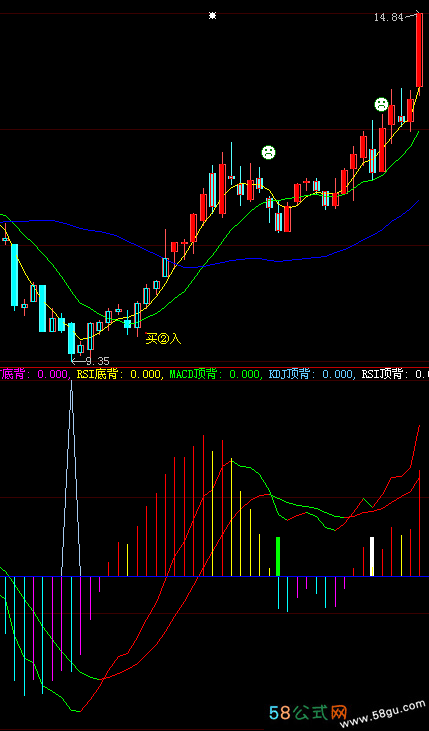Click the tall final red candlestick

[419, 50]
